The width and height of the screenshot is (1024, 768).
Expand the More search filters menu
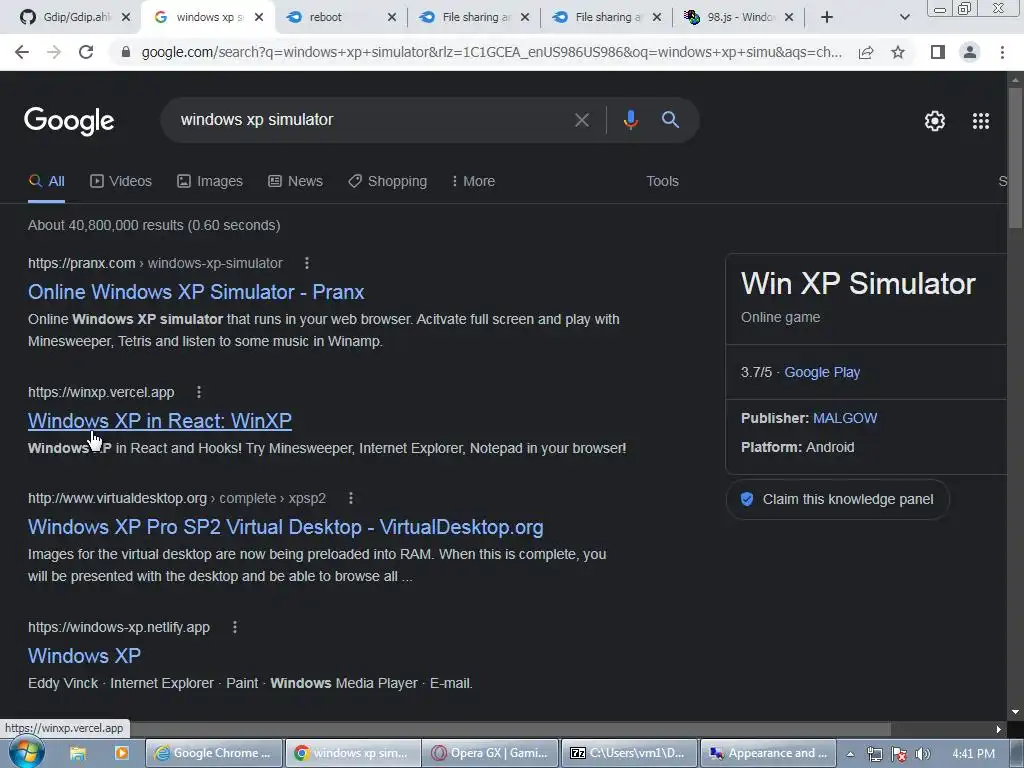pyautogui.click(x=473, y=181)
